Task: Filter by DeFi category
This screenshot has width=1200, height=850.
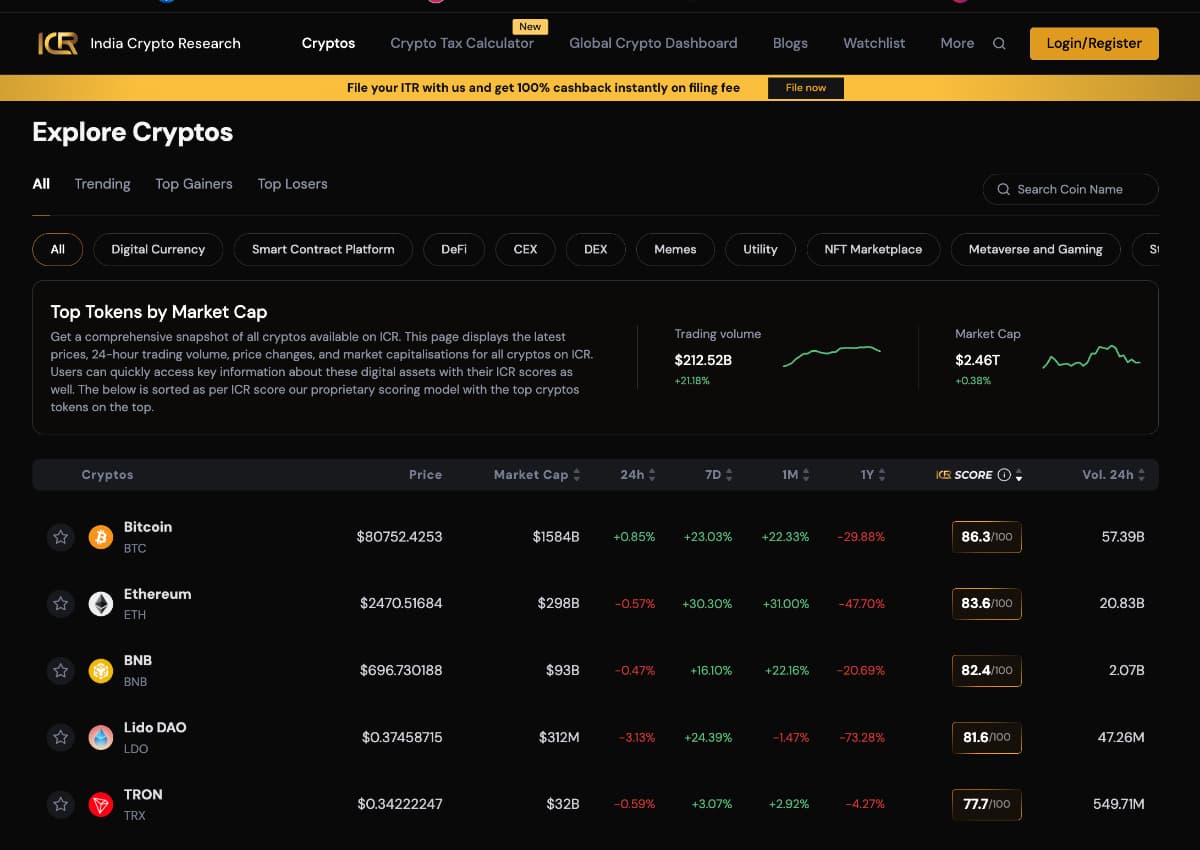Action: pos(454,249)
